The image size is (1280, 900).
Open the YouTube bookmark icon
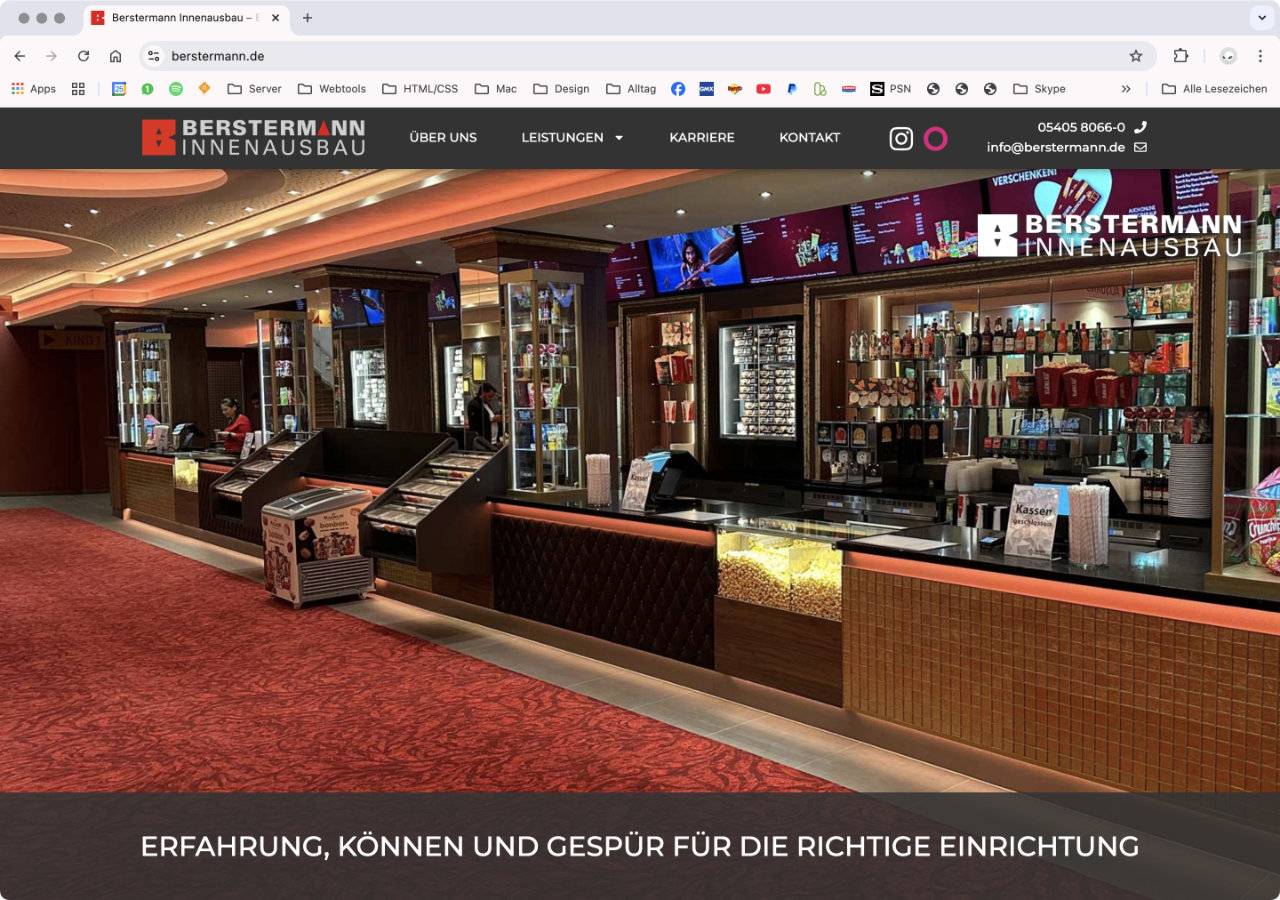tap(763, 89)
